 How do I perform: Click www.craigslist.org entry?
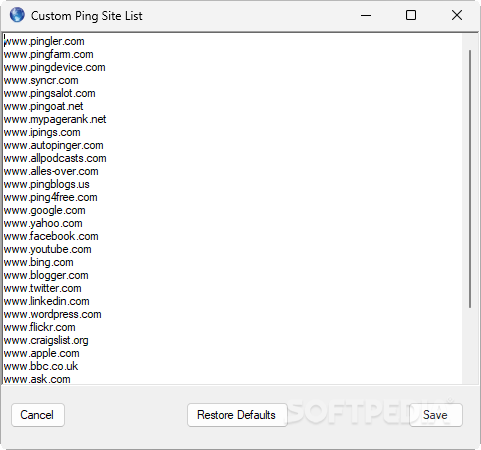pos(46,340)
